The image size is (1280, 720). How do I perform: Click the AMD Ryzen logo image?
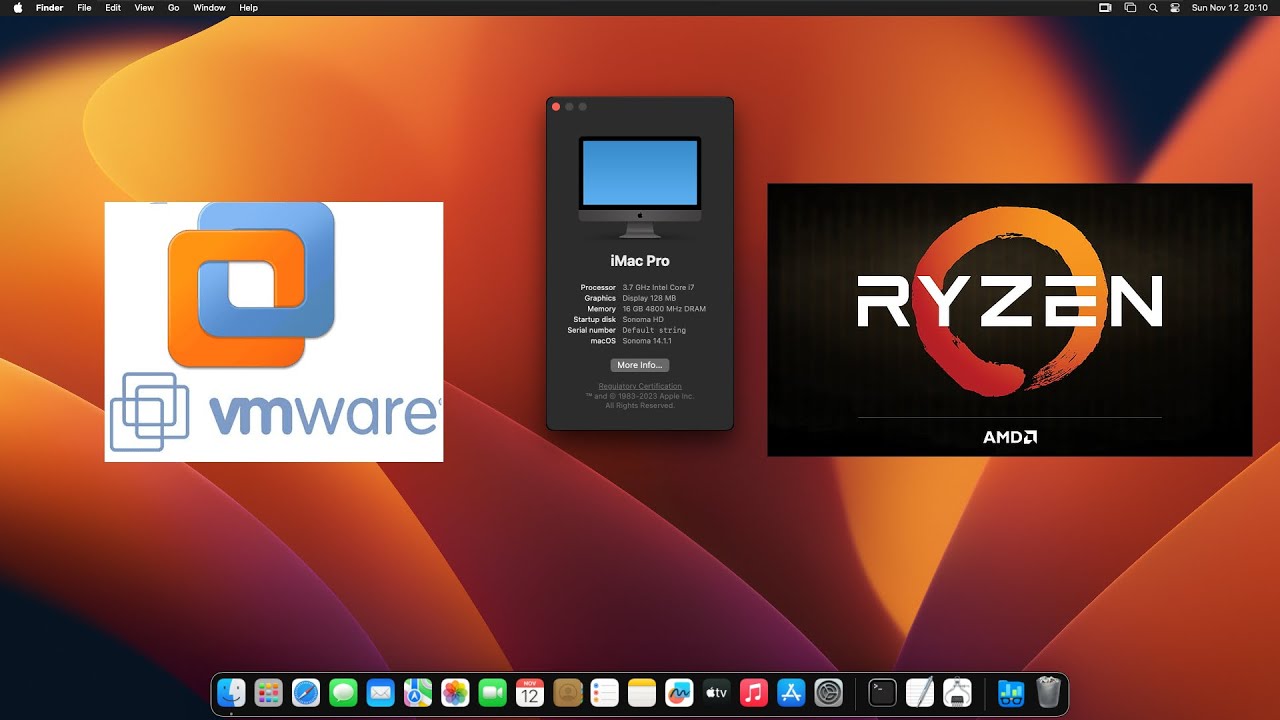click(x=1010, y=320)
